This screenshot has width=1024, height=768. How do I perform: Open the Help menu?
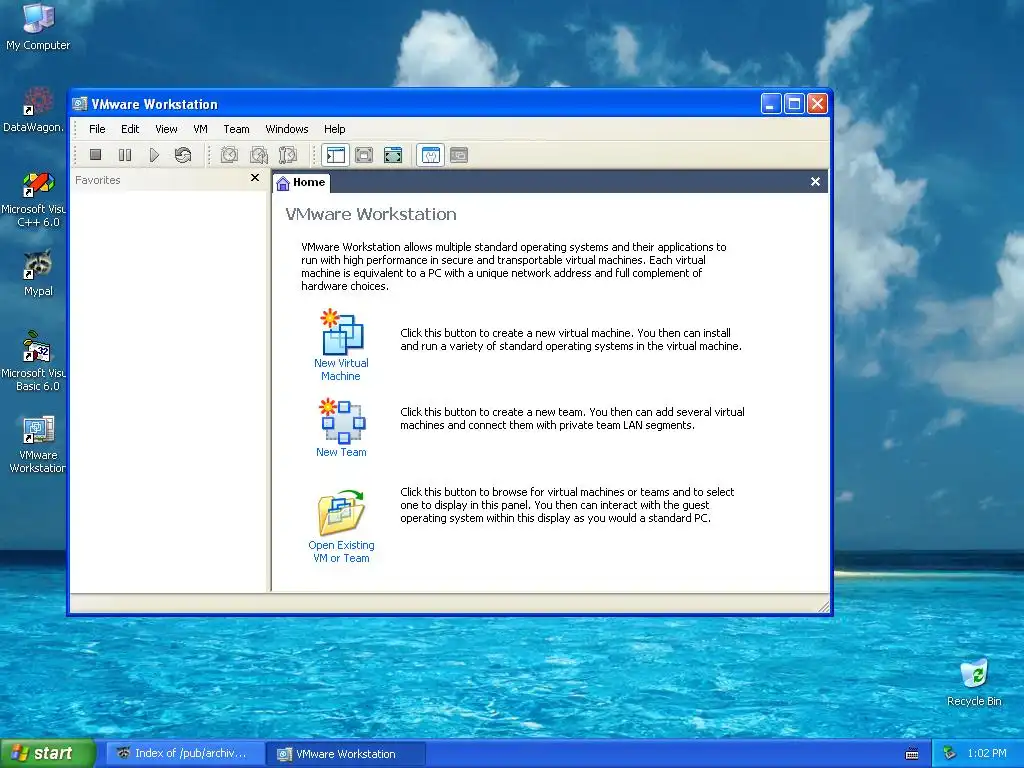pyautogui.click(x=334, y=129)
